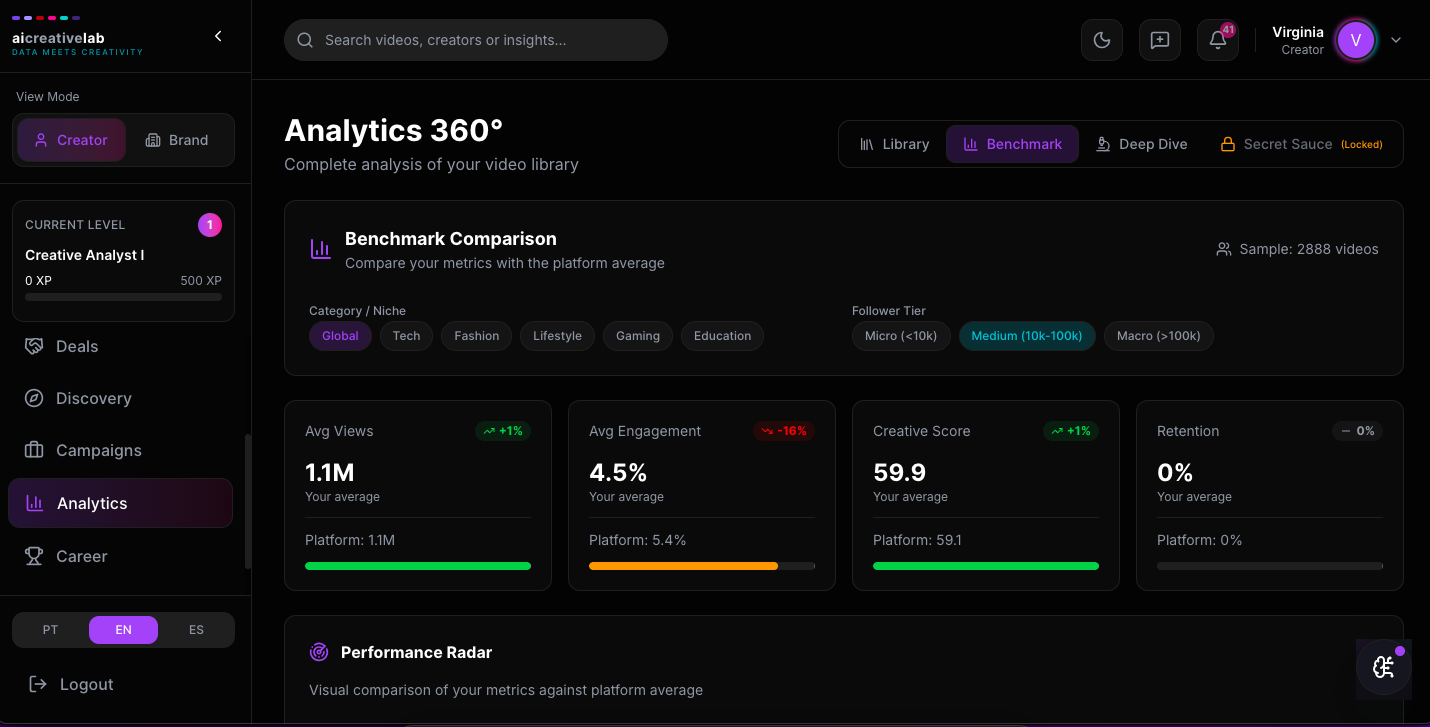The width and height of the screenshot is (1430, 727).
Task: Switch to the Deep Dive tab
Action: pyautogui.click(x=1141, y=144)
